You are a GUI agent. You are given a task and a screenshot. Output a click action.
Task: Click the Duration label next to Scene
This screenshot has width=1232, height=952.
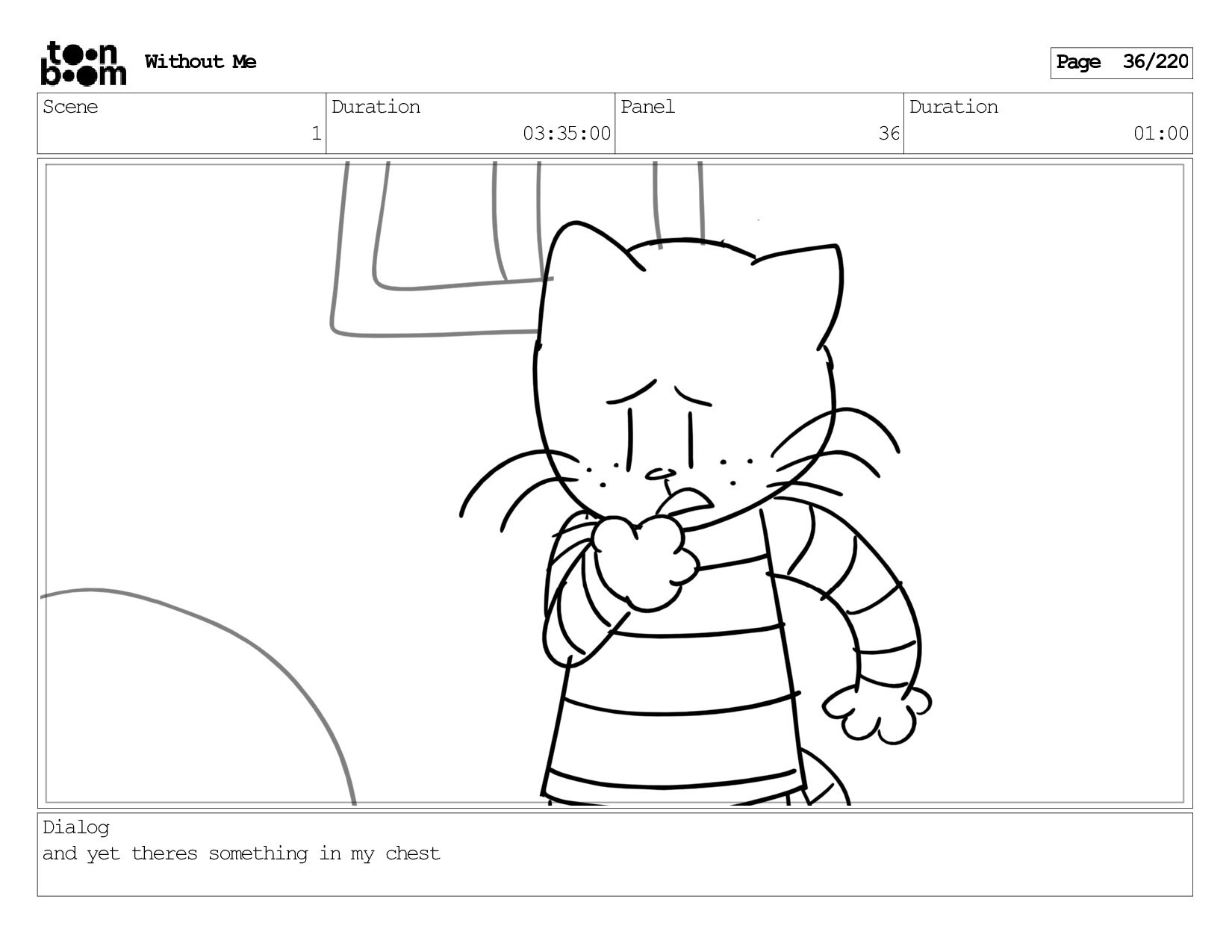click(376, 107)
